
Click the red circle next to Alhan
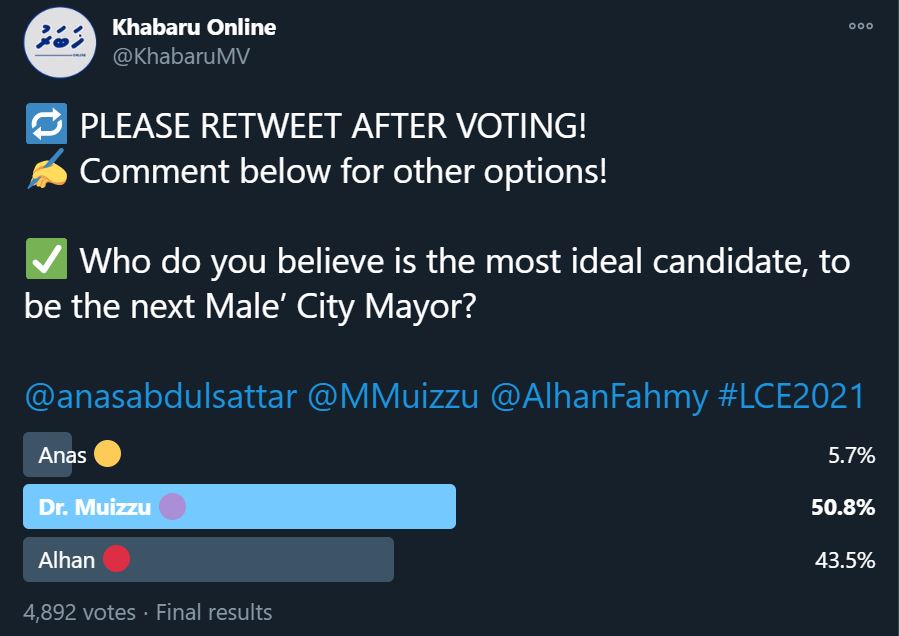tap(116, 559)
